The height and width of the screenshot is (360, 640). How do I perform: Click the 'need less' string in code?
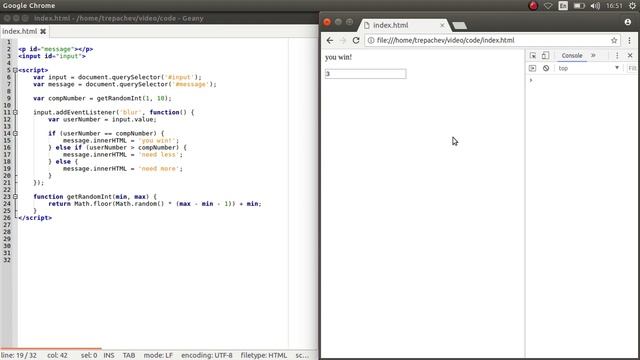[160, 155]
